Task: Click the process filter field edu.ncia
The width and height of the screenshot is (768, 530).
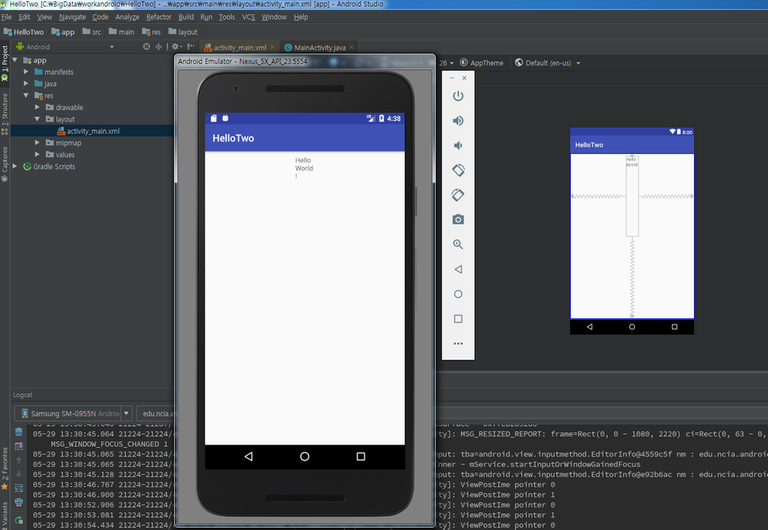Action: (156, 413)
